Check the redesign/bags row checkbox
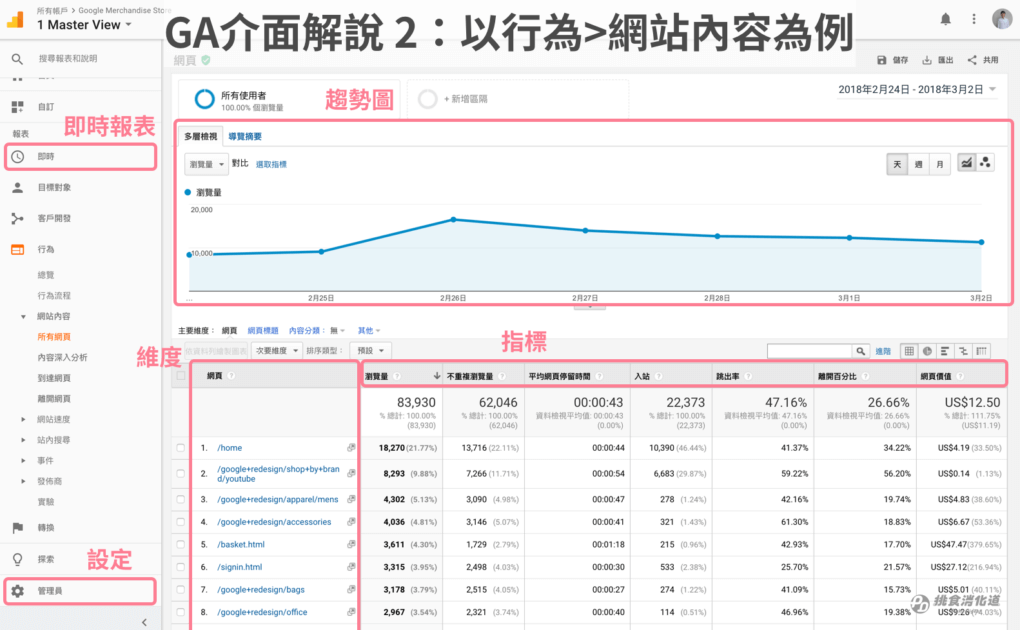Screen dimensions: 1020x630 click(x=181, y=590)
